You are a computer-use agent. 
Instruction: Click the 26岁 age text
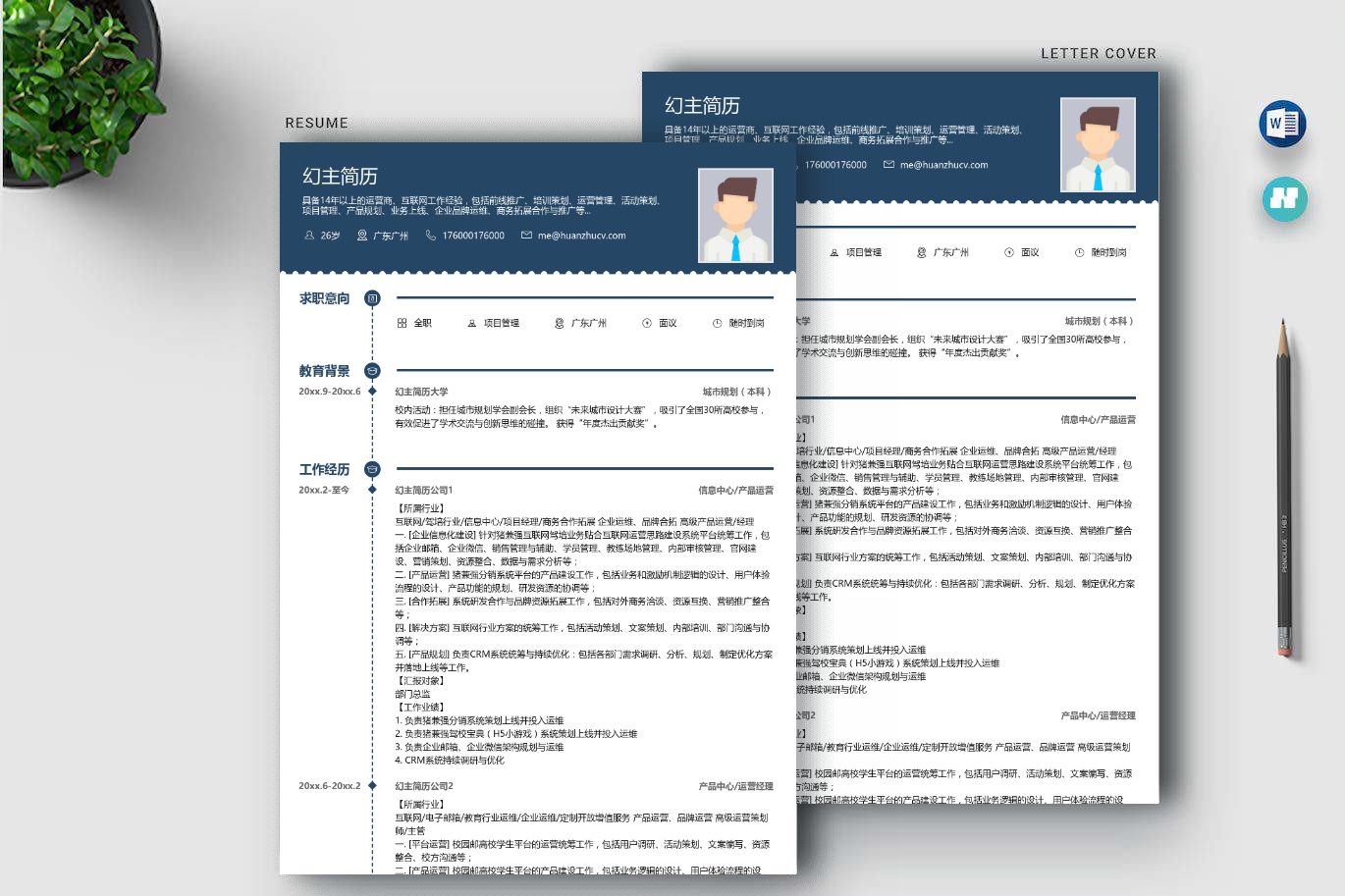pos(331,236)
